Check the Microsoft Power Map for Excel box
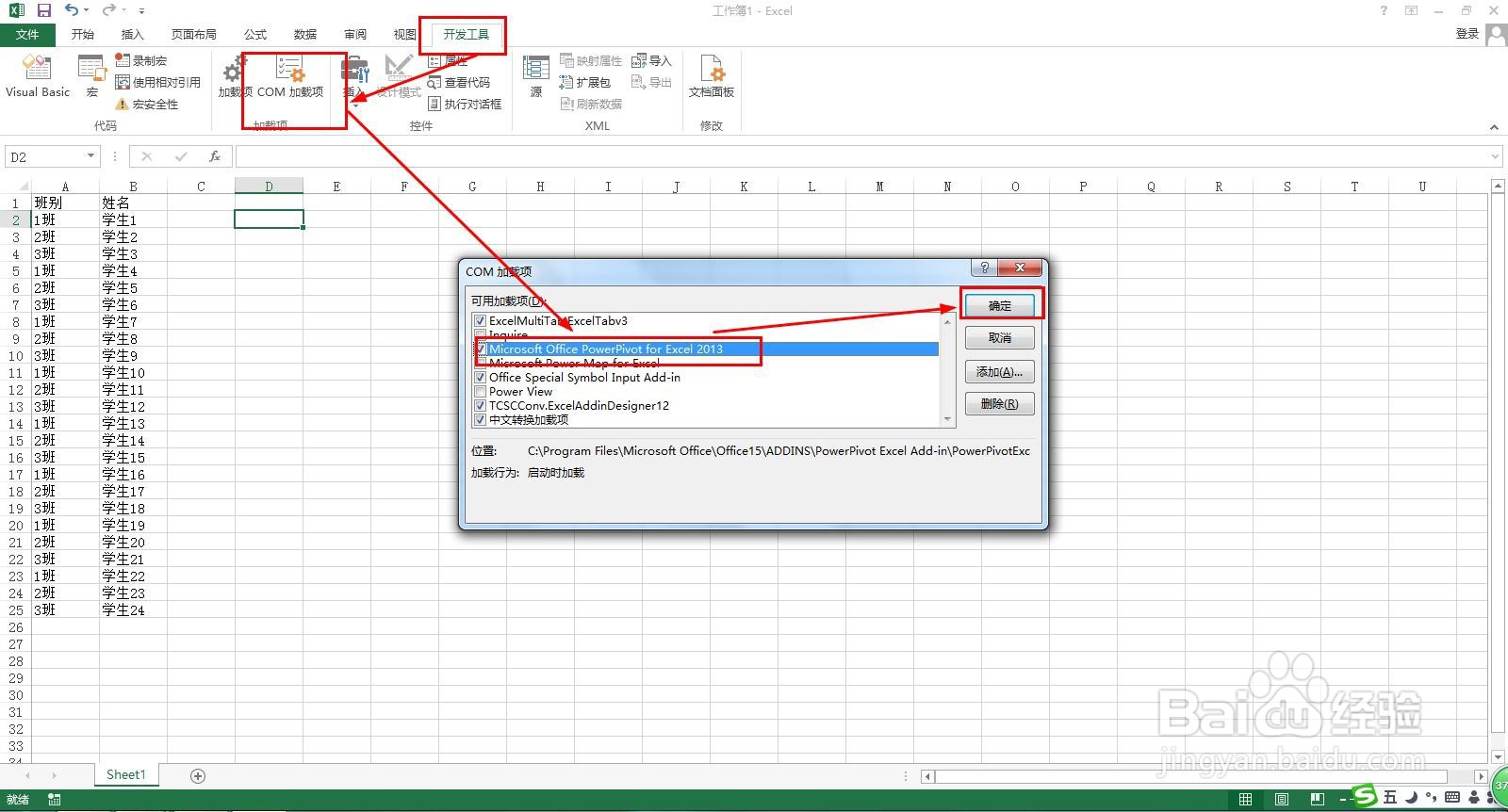The width and height of the screenshot is (1508, 812). point(481,364)
